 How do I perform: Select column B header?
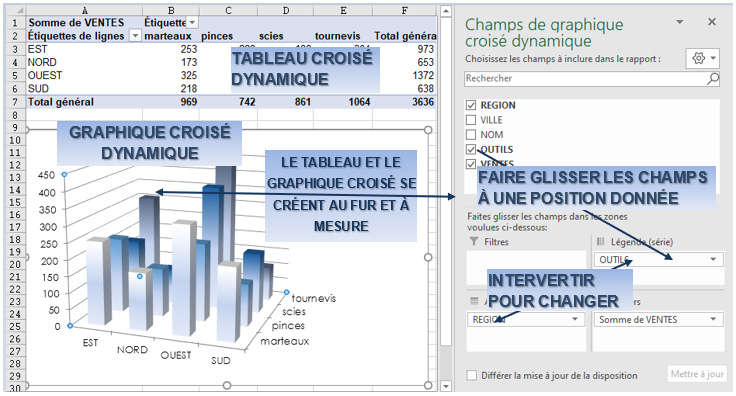coord(171,10)
